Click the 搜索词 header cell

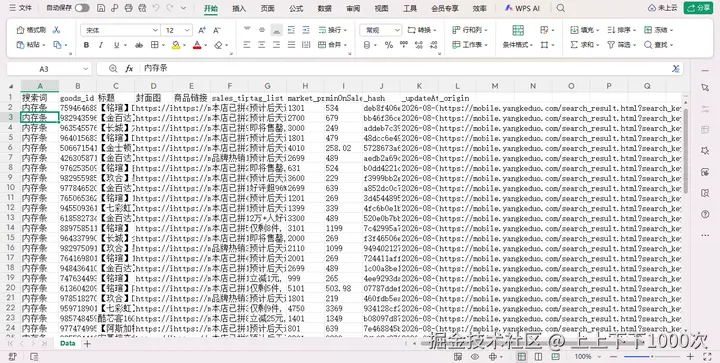tap(40, 98)
